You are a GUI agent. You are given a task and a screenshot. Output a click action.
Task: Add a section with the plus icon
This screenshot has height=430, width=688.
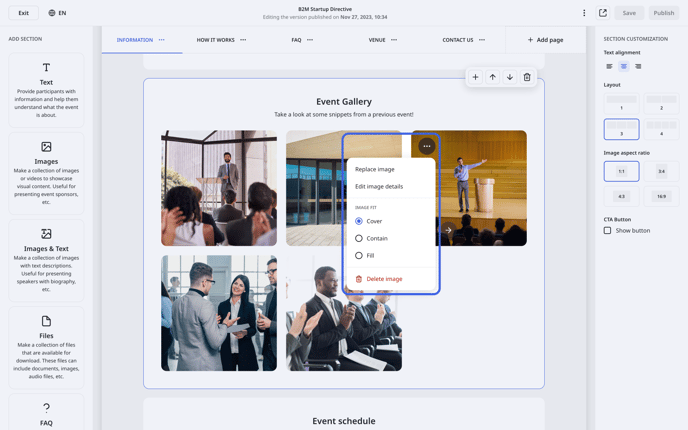coord(475,77)
